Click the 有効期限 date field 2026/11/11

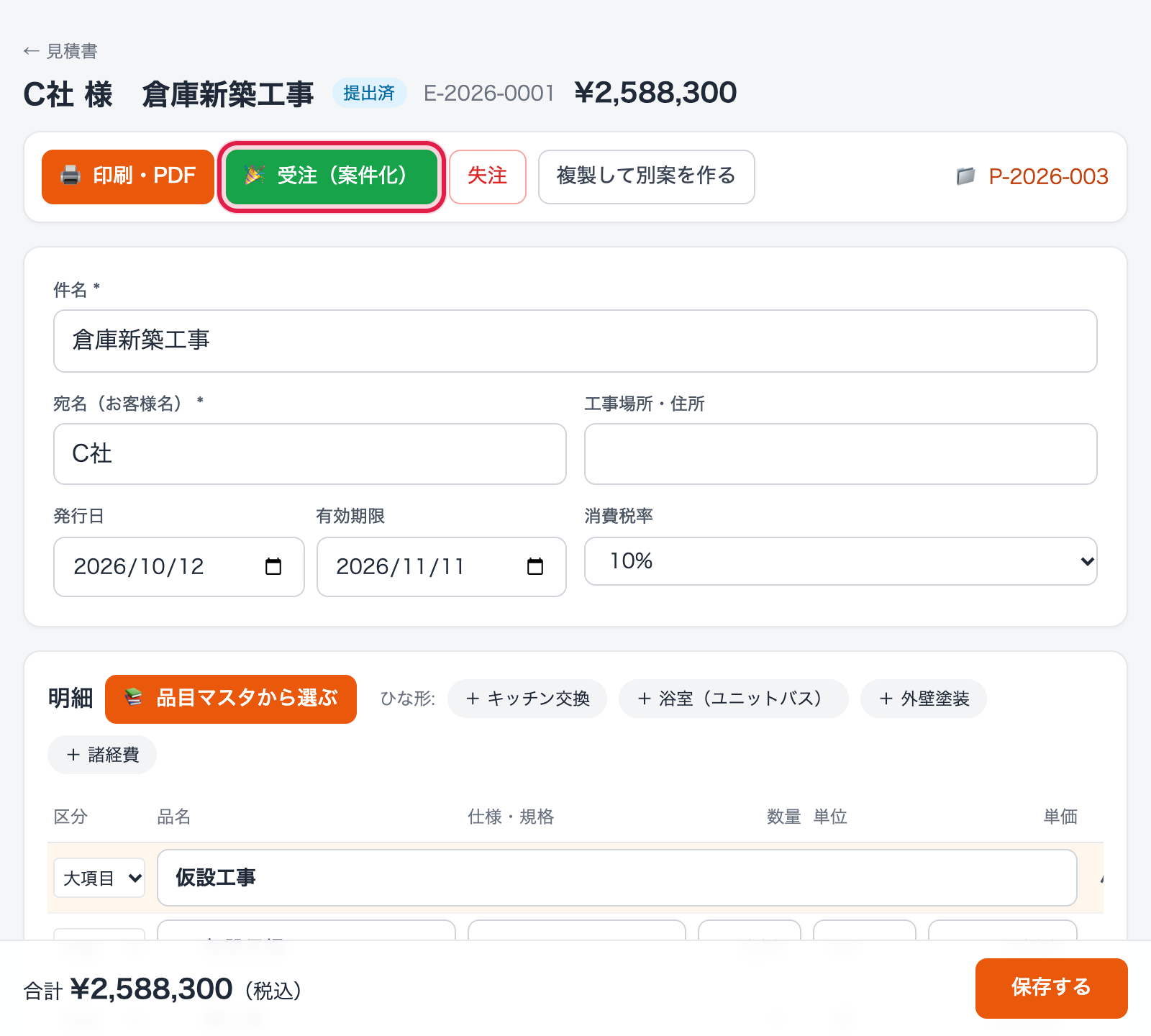click(x=441, y=567)
